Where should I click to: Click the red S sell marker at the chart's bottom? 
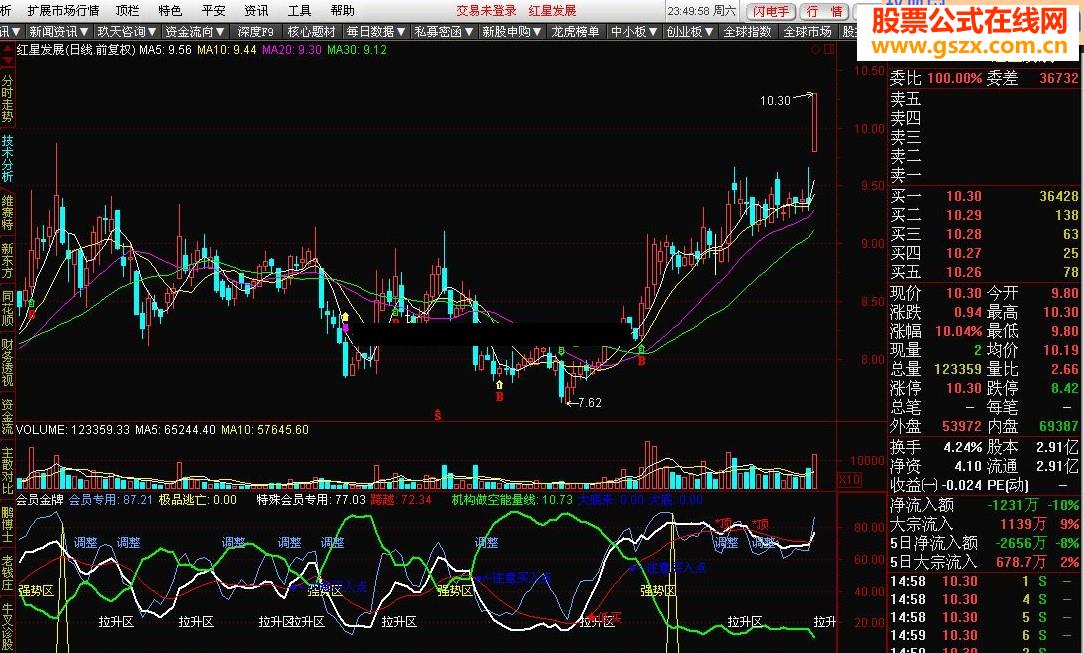click(x=438, y=415)
